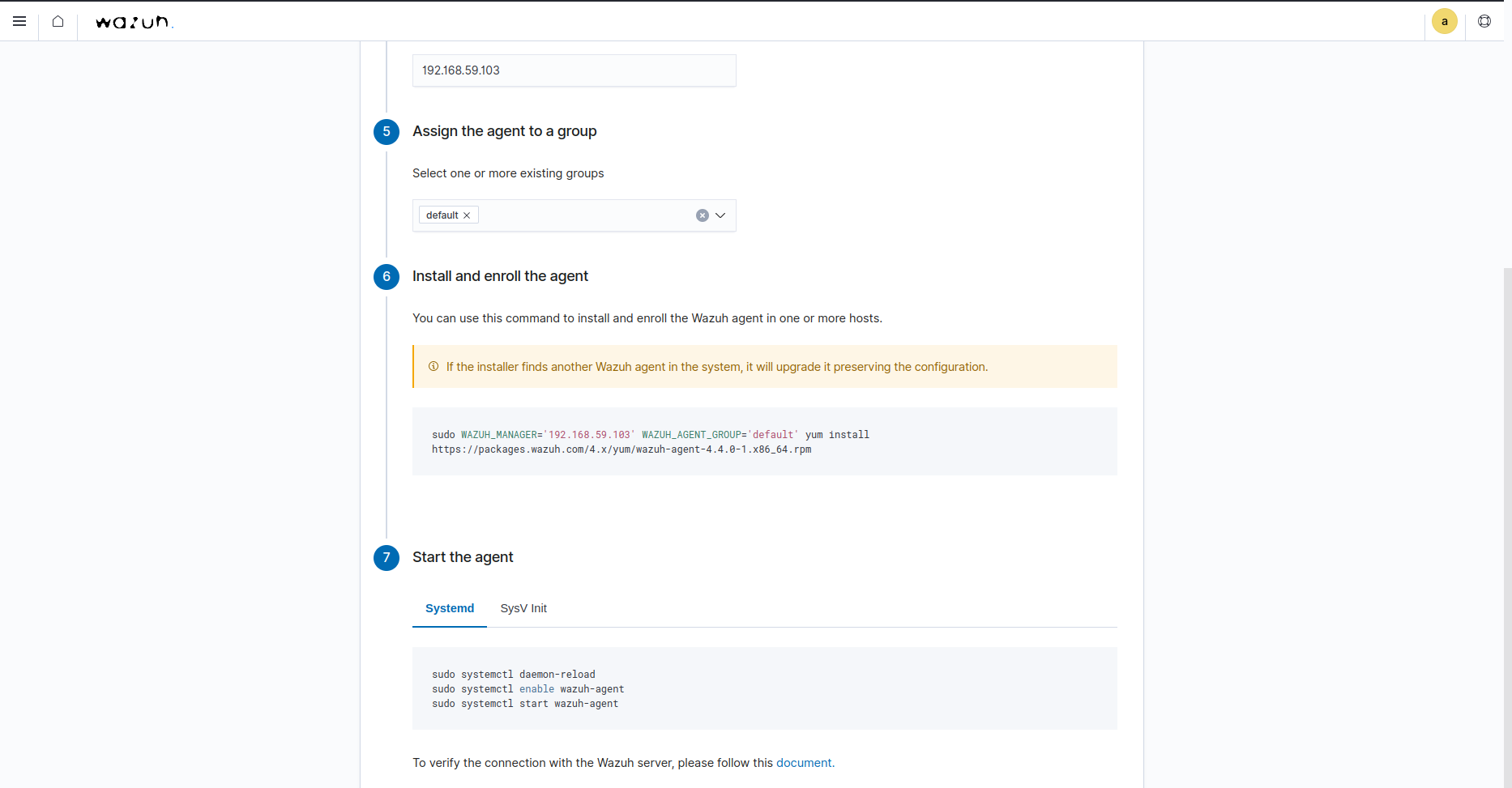
Task: Open the main navigation menu
Action: (19, 22)
